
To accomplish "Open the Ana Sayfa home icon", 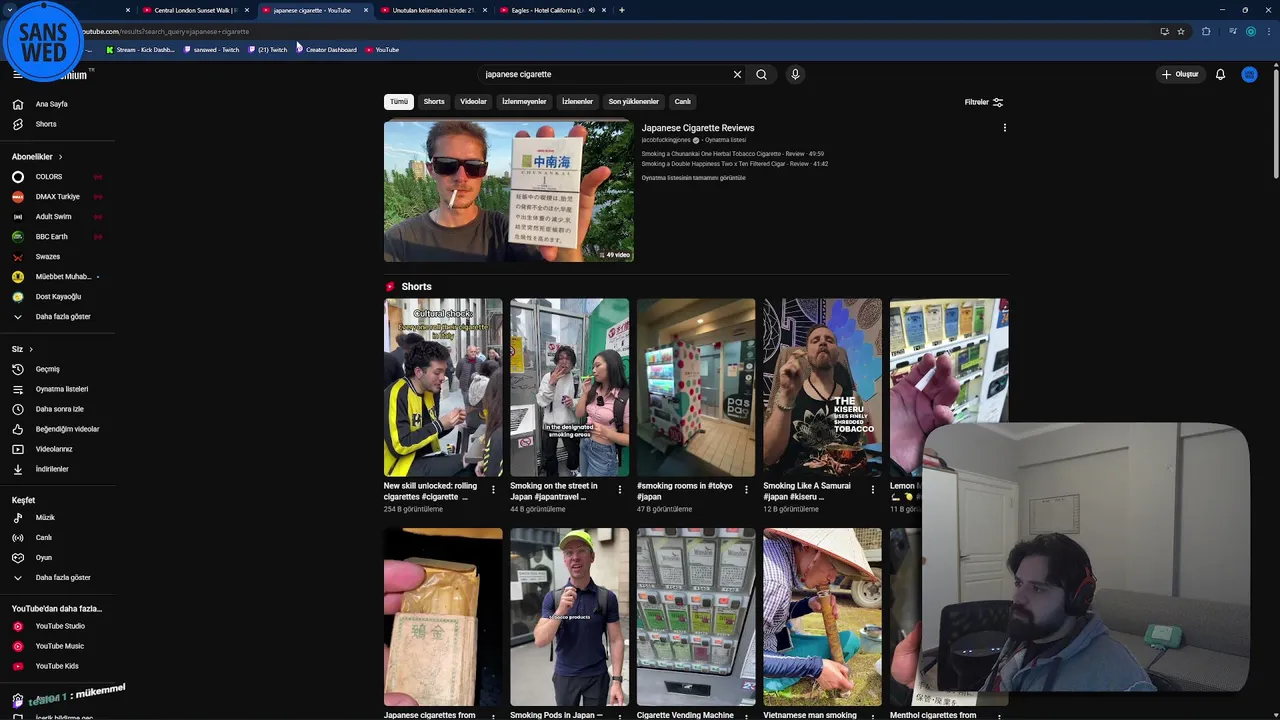I will (x=17, y=104).
